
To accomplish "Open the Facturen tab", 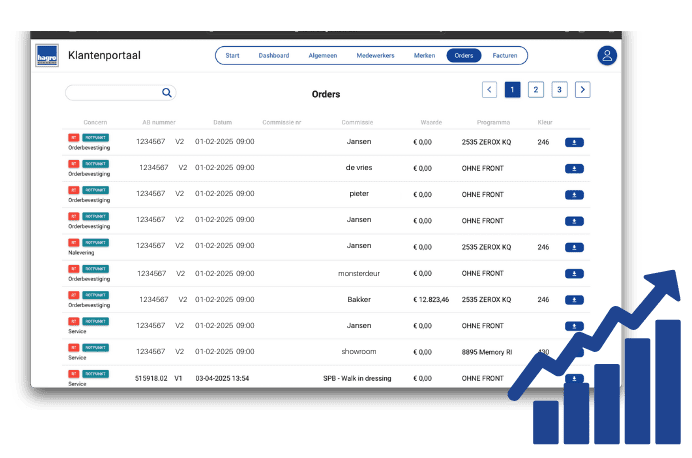I will point(504,56).
